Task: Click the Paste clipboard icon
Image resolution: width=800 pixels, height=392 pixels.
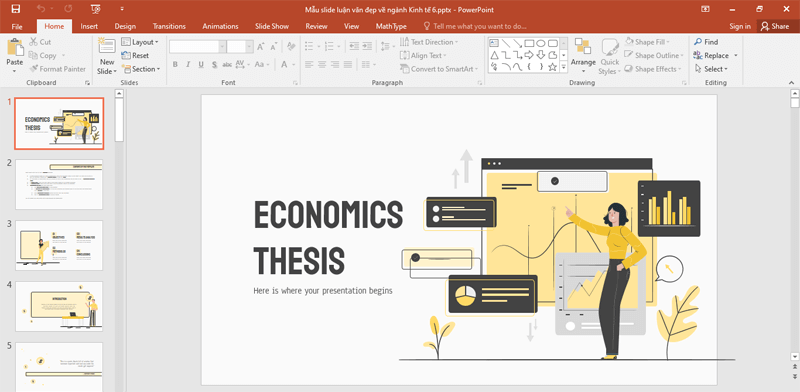Action: [15, 47]
